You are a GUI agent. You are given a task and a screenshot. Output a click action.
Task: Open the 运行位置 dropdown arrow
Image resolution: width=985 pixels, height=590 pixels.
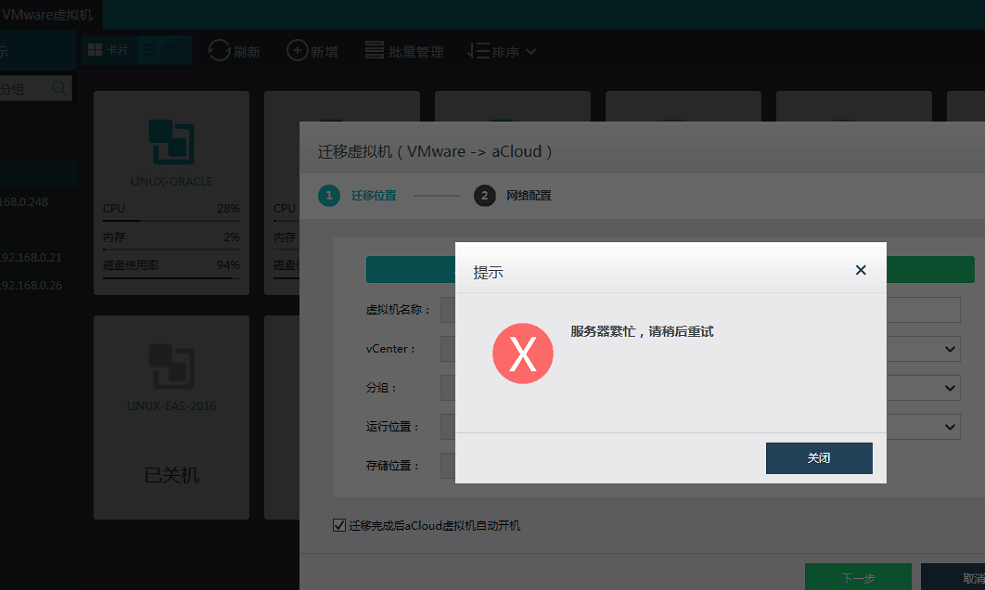950,427
